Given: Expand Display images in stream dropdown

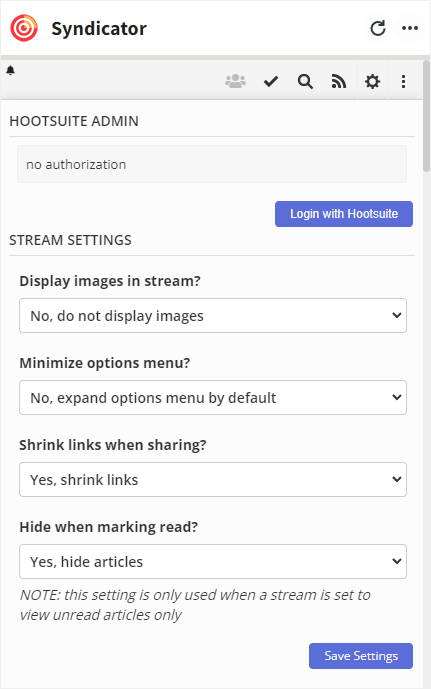Looking at the screenshot, I should [213, 315].
